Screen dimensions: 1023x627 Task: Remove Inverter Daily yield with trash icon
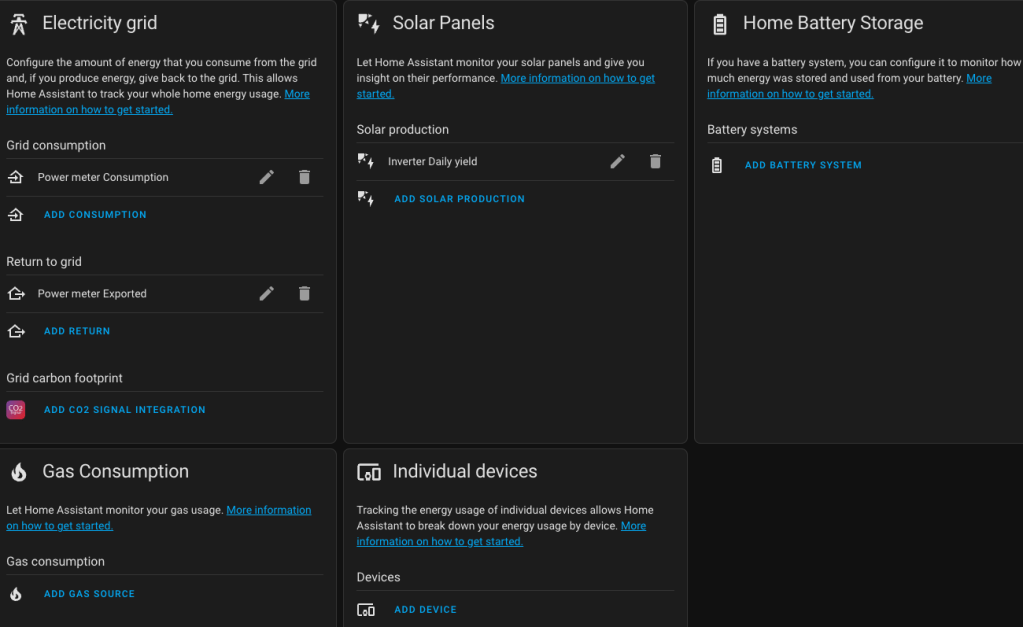click(655, 161)
